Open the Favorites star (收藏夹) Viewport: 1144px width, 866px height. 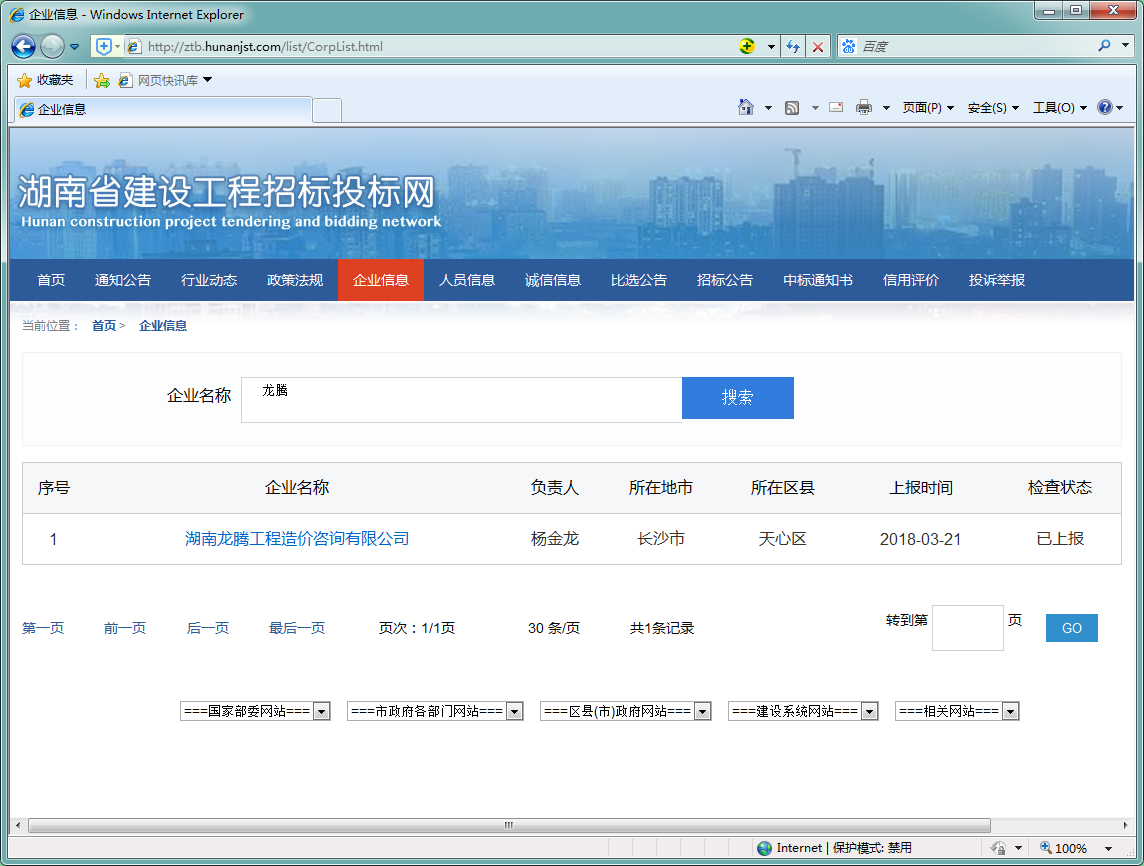click(45, 80)
